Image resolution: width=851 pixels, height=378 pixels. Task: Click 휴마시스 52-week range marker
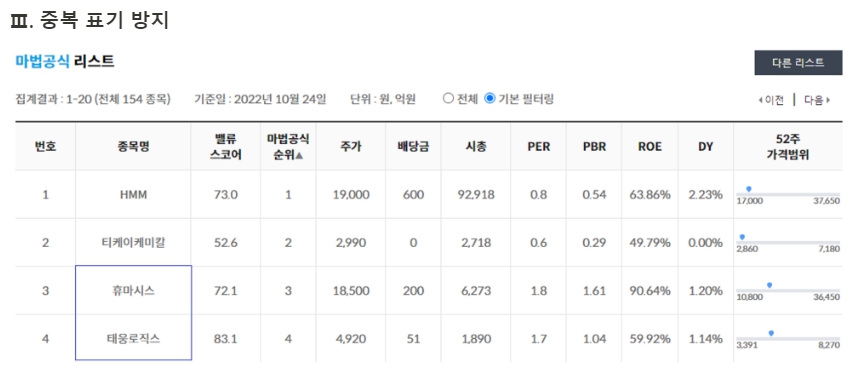click(x=769, y=285)
